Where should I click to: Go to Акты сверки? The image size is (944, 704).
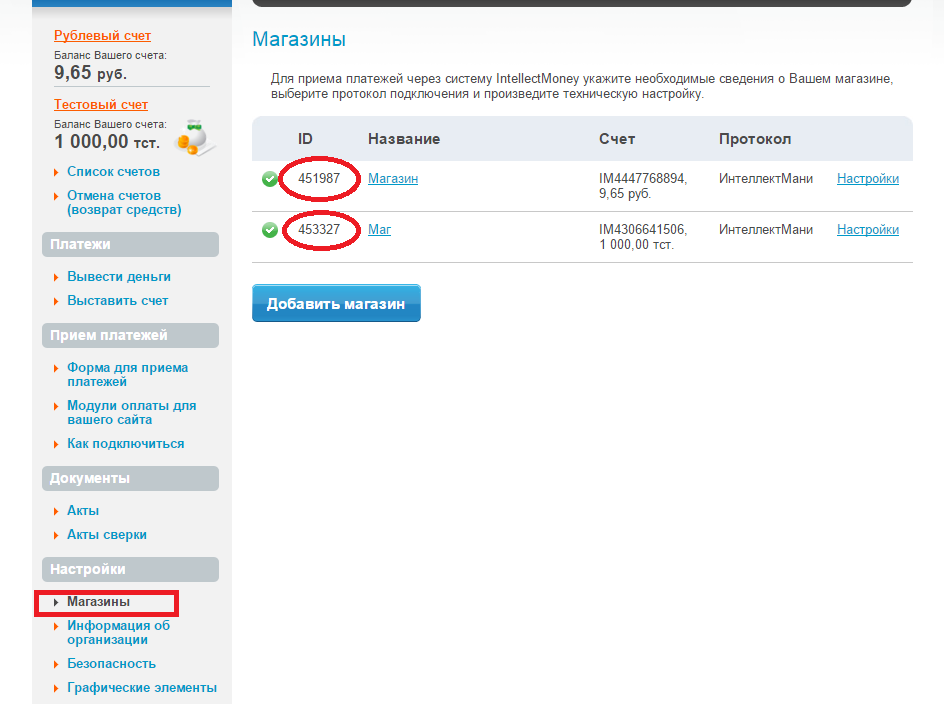pyautogui.click(x=107, y=535)
